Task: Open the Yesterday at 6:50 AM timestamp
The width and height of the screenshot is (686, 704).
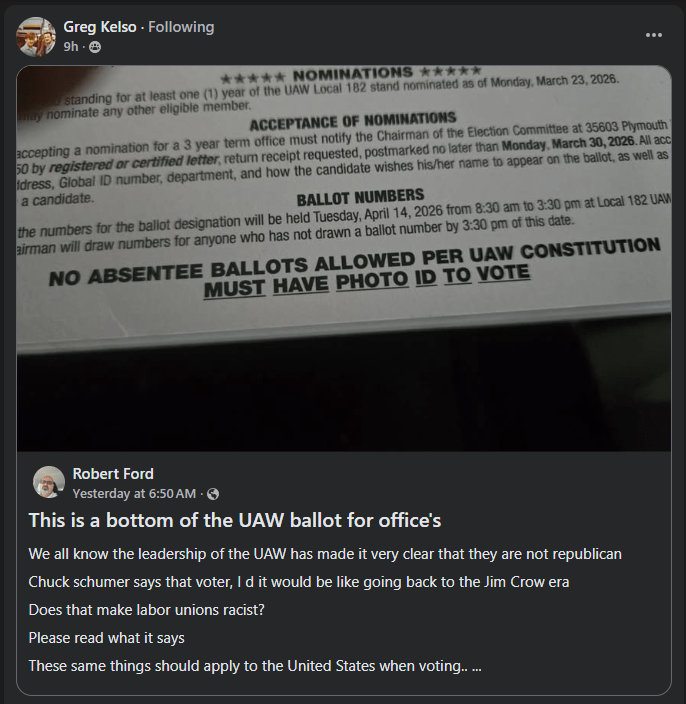Action: click(134, 494)
